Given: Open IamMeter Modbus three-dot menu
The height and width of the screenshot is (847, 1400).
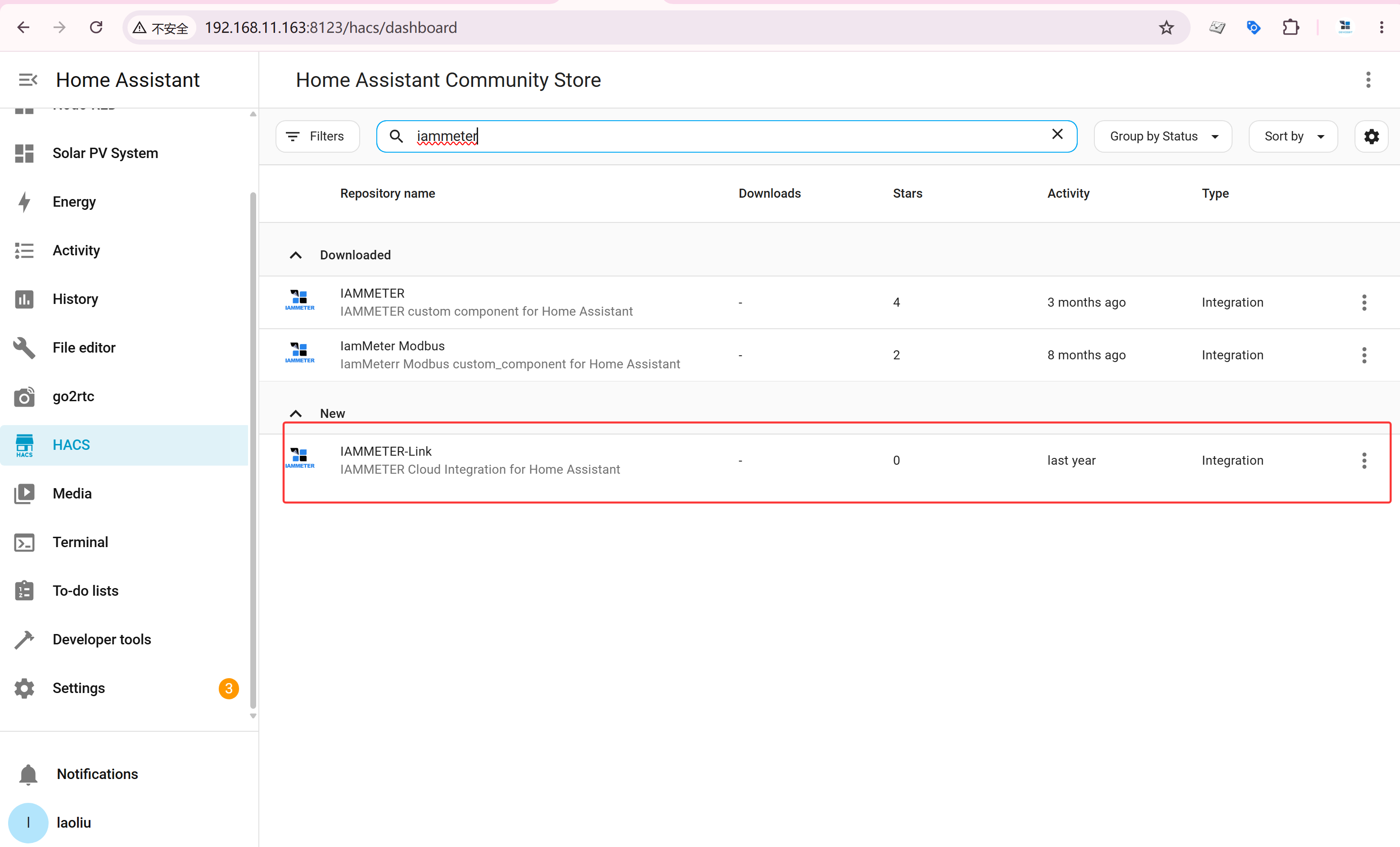Looking at the screenshot, I should click(x=1364, y=355).
